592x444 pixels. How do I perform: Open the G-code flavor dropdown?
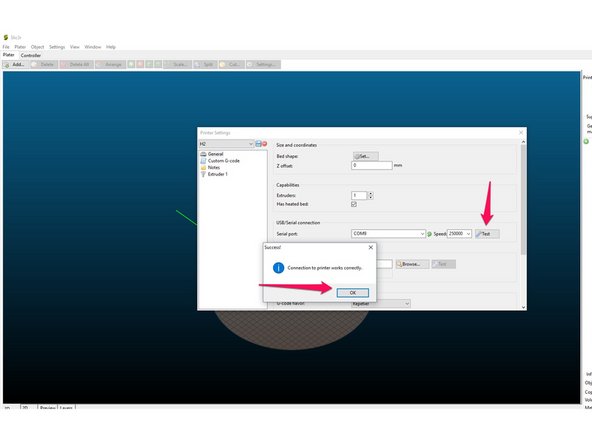[381, 304]
